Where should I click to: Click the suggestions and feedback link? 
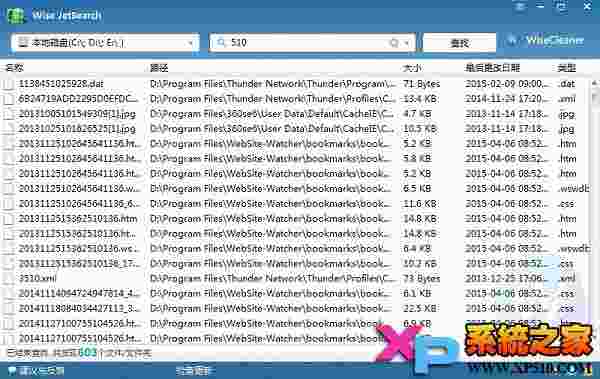pyautogui.click(x=41, y=371)
